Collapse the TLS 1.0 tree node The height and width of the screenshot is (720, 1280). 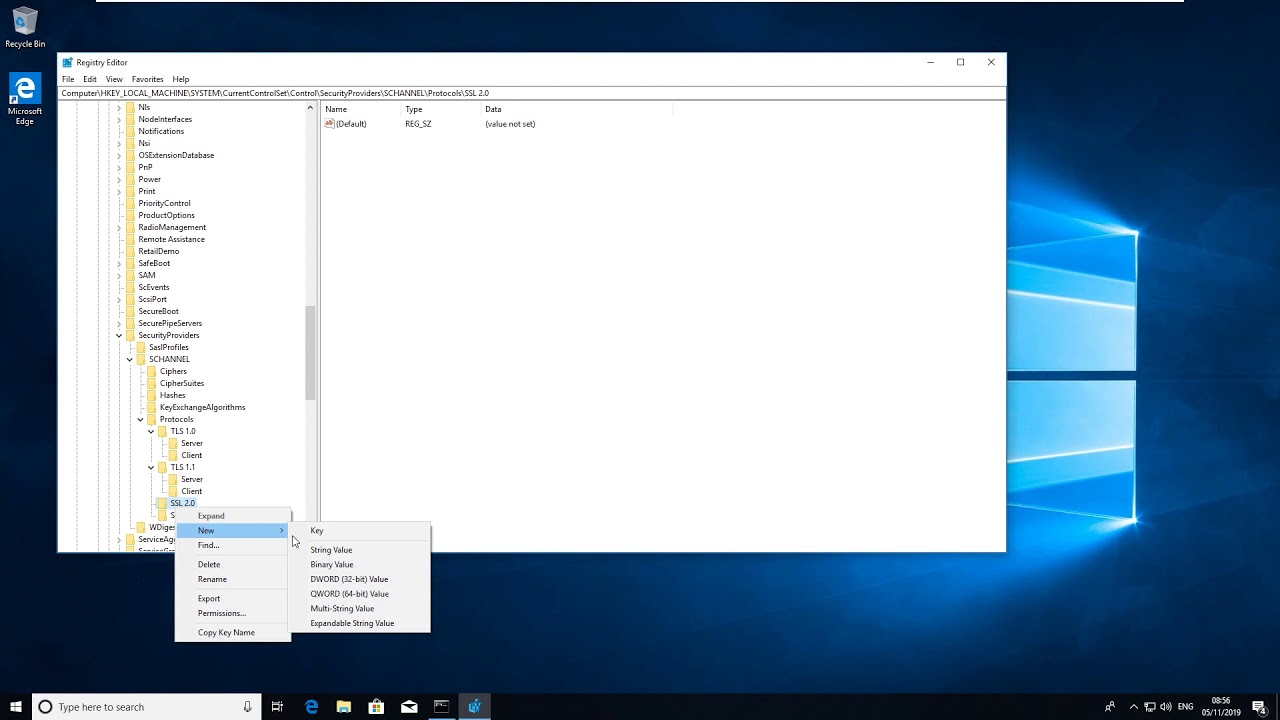point(151,431)
